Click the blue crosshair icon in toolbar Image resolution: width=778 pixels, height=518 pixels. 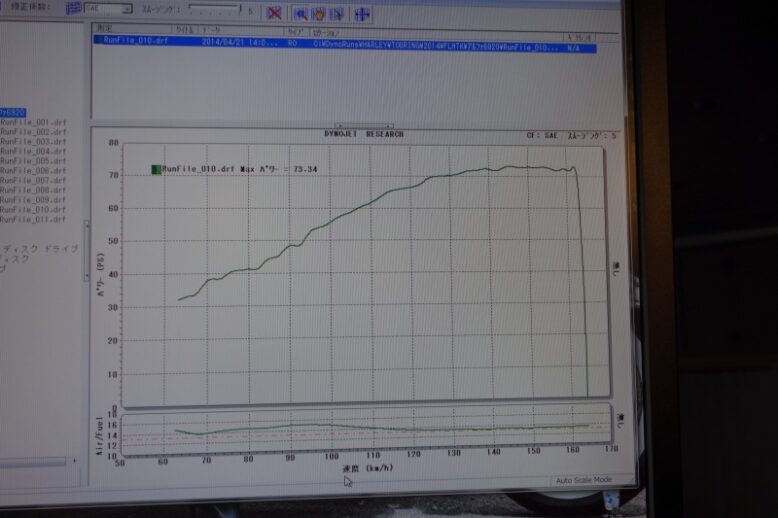(362, 14)
